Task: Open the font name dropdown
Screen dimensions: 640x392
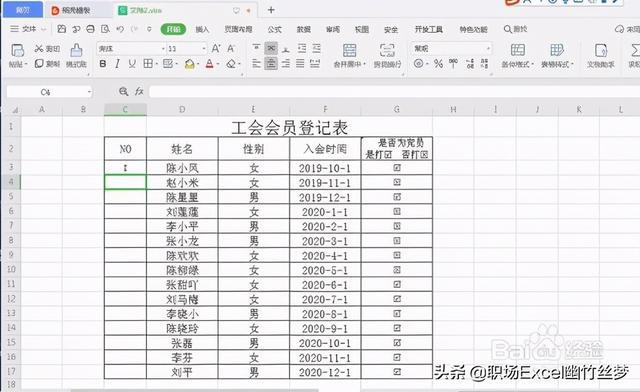Action: pyautogui.click(x=163, y=49)
